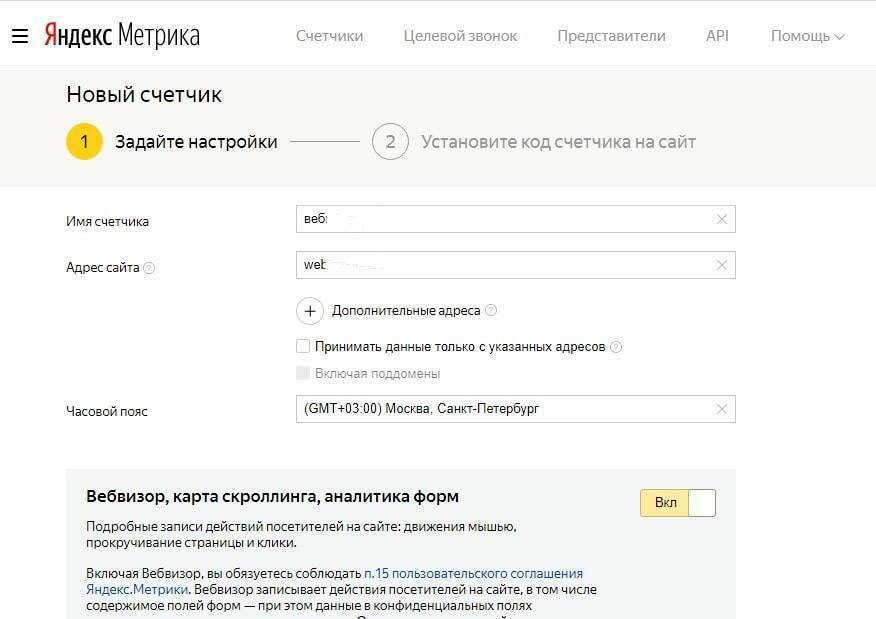Open the Представители page
The width and height of the screenshot is (876, 619).
point(611,36)
